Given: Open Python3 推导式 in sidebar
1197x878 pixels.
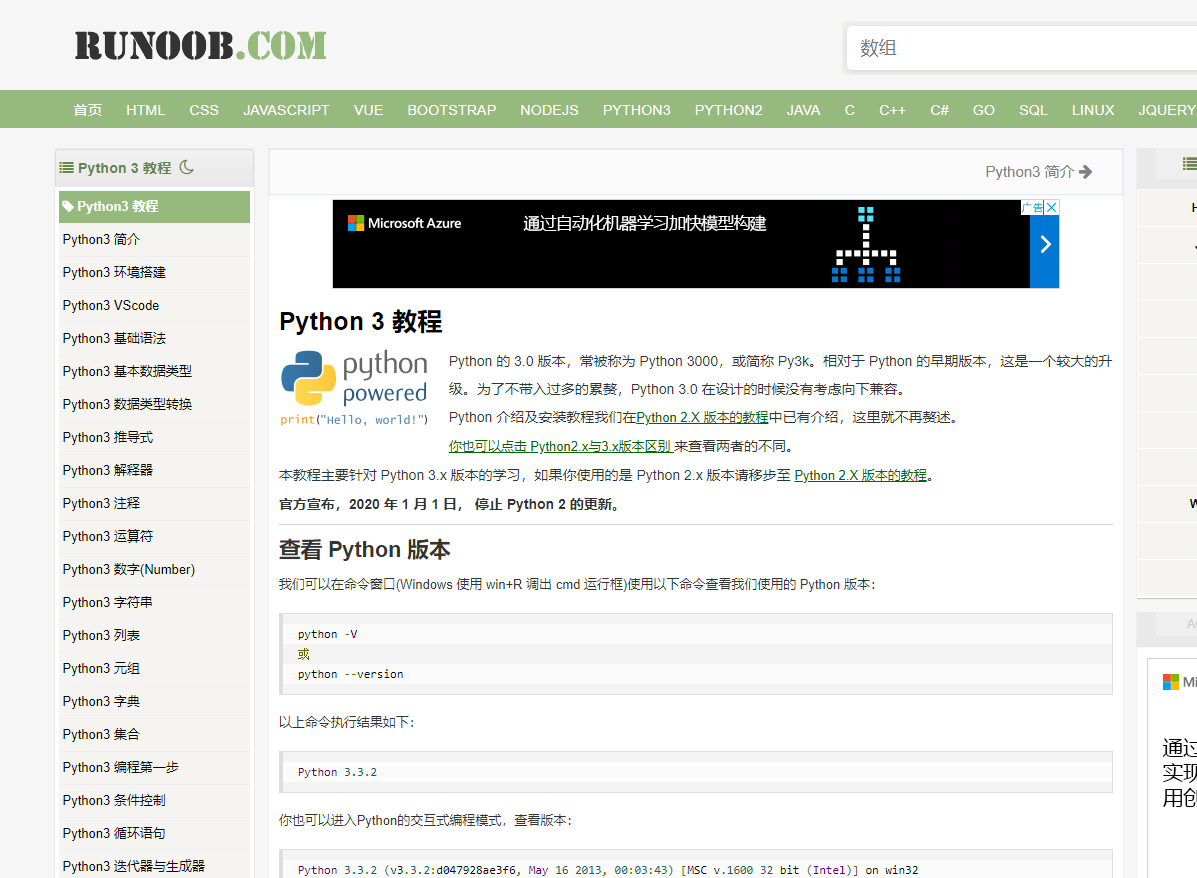Looking at the screenshot, I should (154, 437).
